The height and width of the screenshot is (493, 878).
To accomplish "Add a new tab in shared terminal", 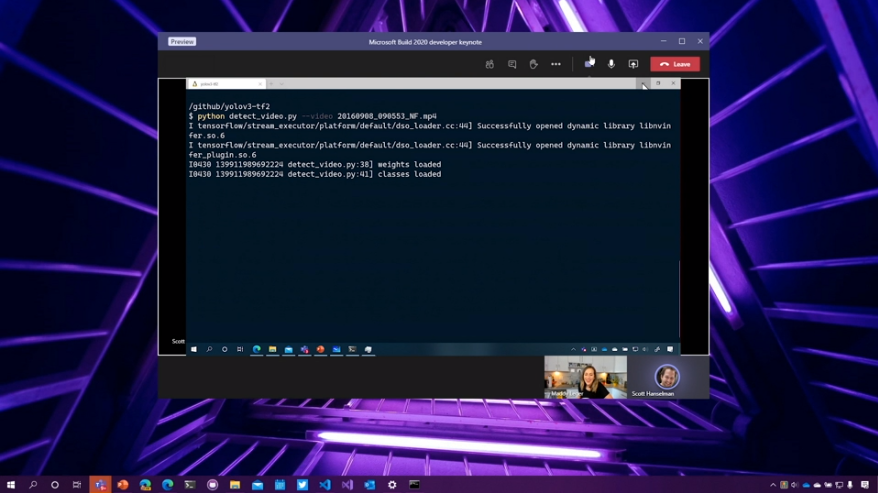I will [271, 84].
